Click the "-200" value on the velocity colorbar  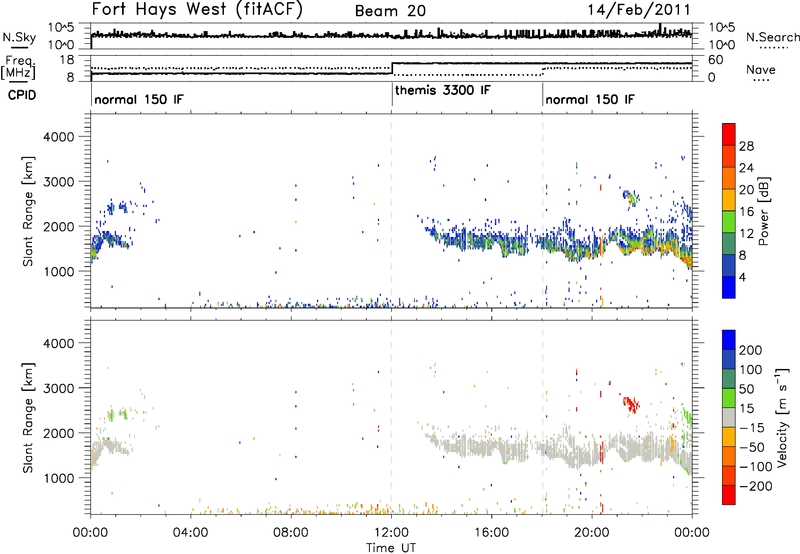click(756, 486)
